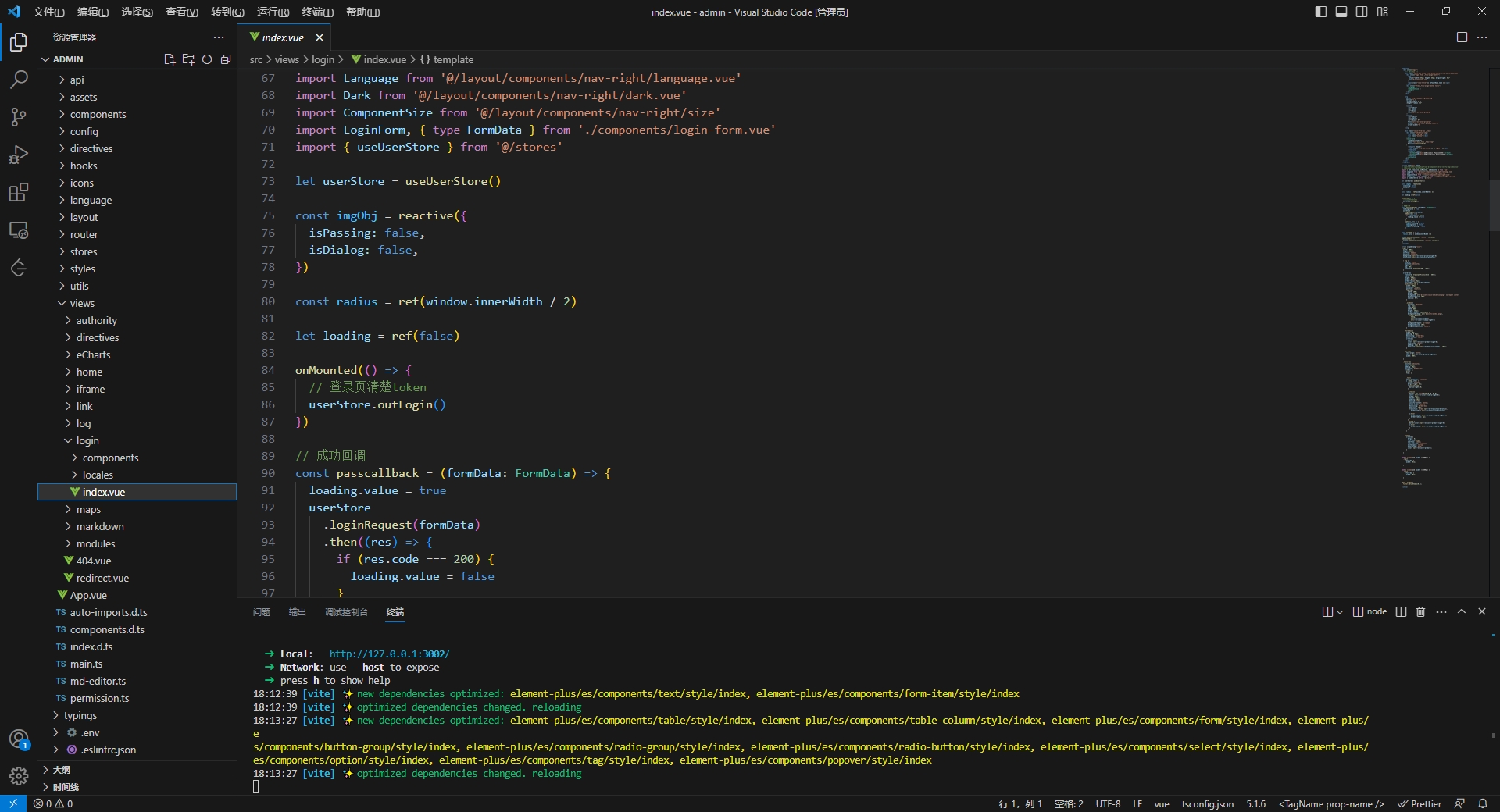Image resolution: width=1500 pixels, height=812 pixels.
Task: Open Run and Debug view
Action: (19, 155)
